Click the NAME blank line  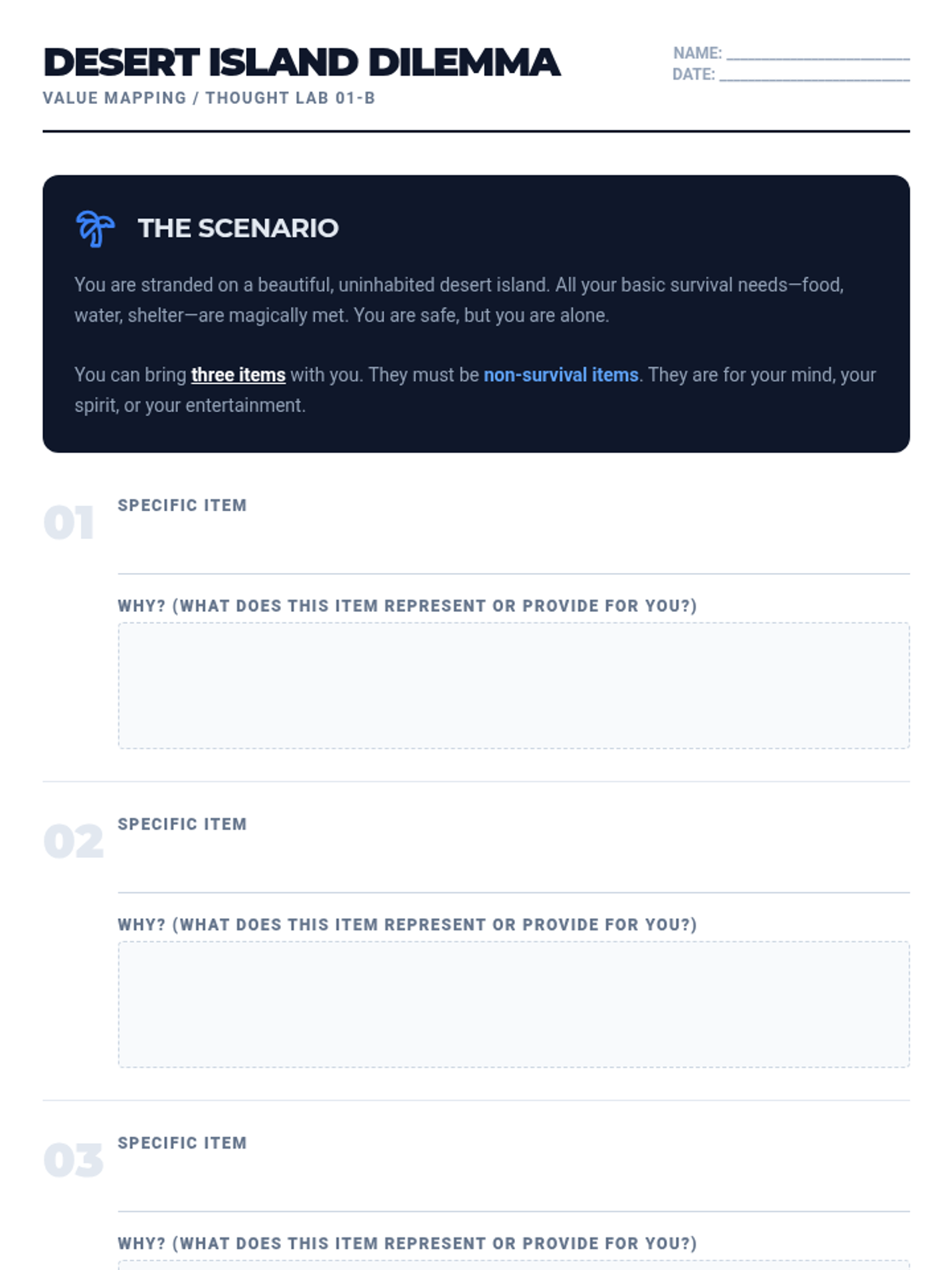click(817, 54)
